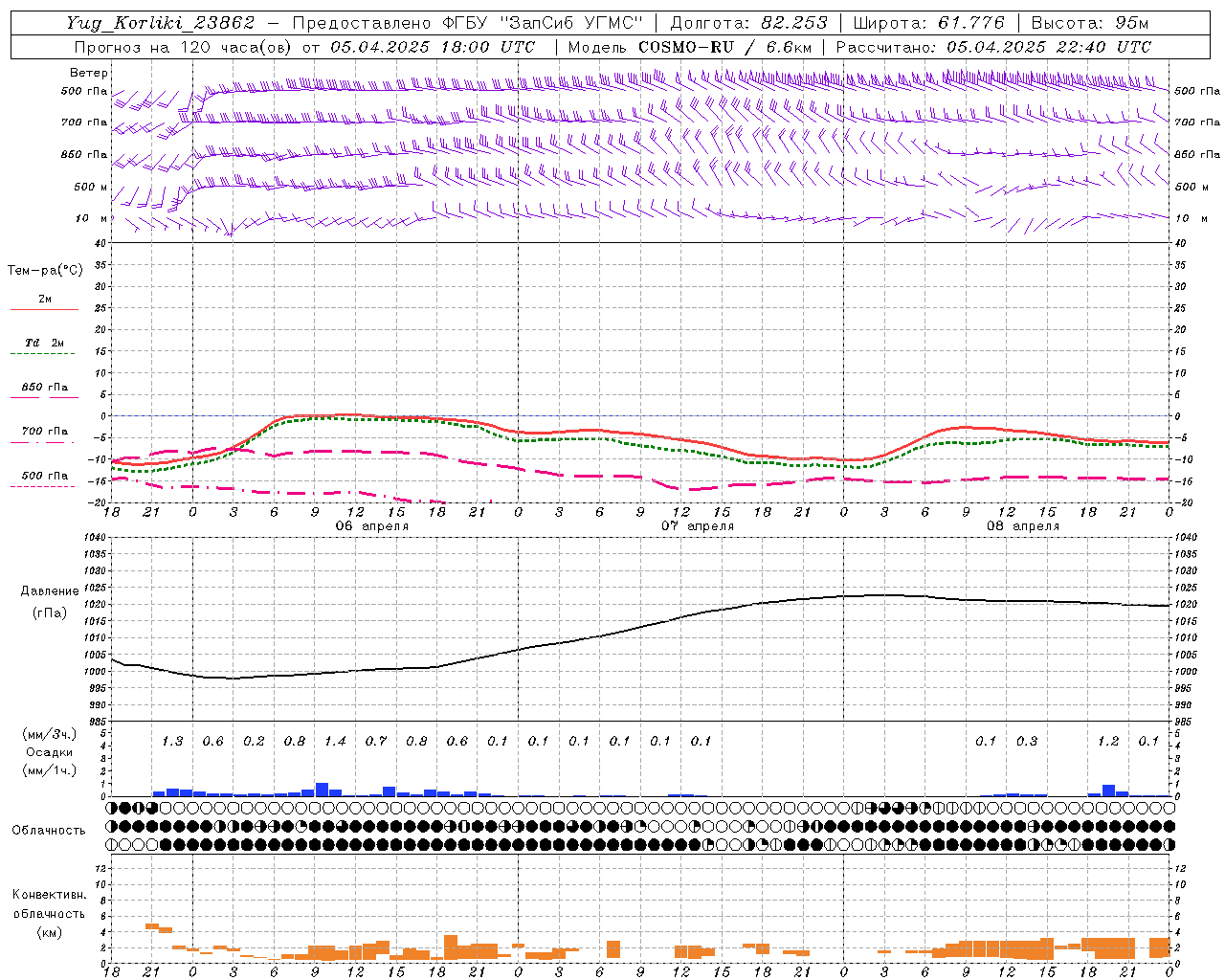
Task: Click the dashed line sample under 'Td 2м'
Action: (42, 354)
